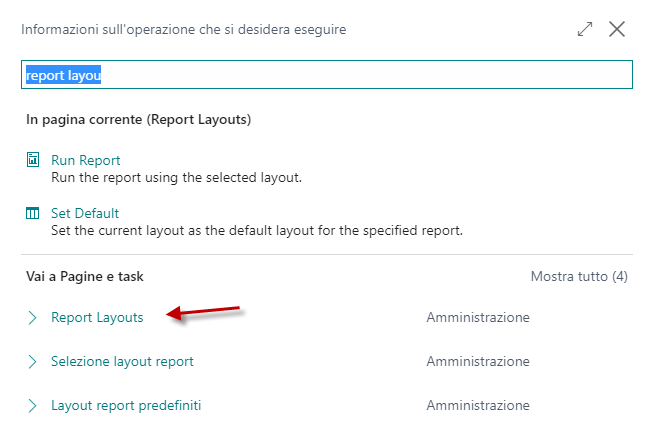This screenshot has width=651, height=434.
Task: Show all results via Mostra tutto (4)
Action: point(579,276)
